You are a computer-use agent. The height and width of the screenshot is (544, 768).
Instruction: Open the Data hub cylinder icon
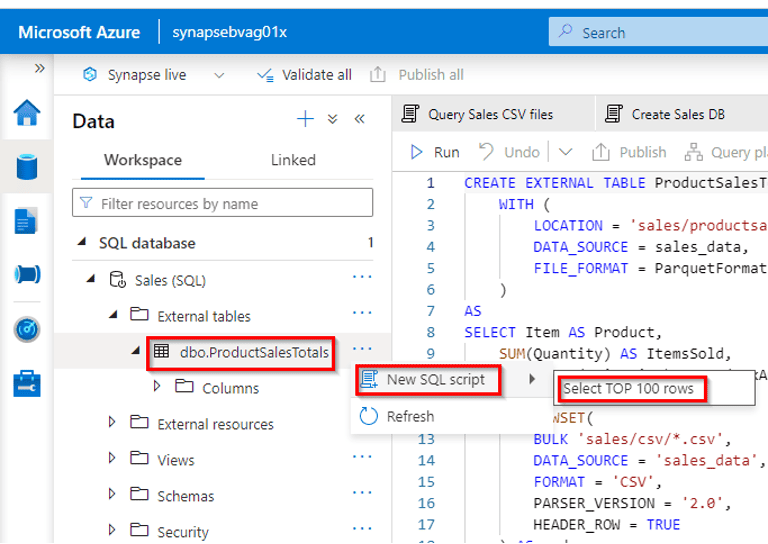point(27,166)
